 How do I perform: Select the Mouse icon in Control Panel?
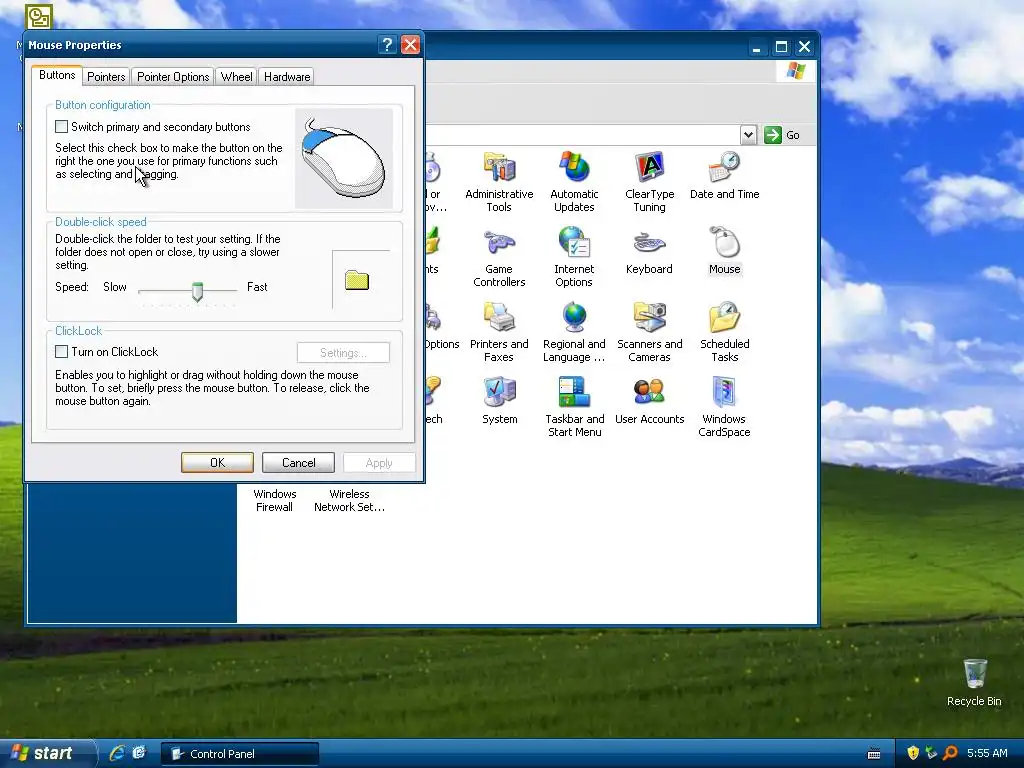pos(724,251)
